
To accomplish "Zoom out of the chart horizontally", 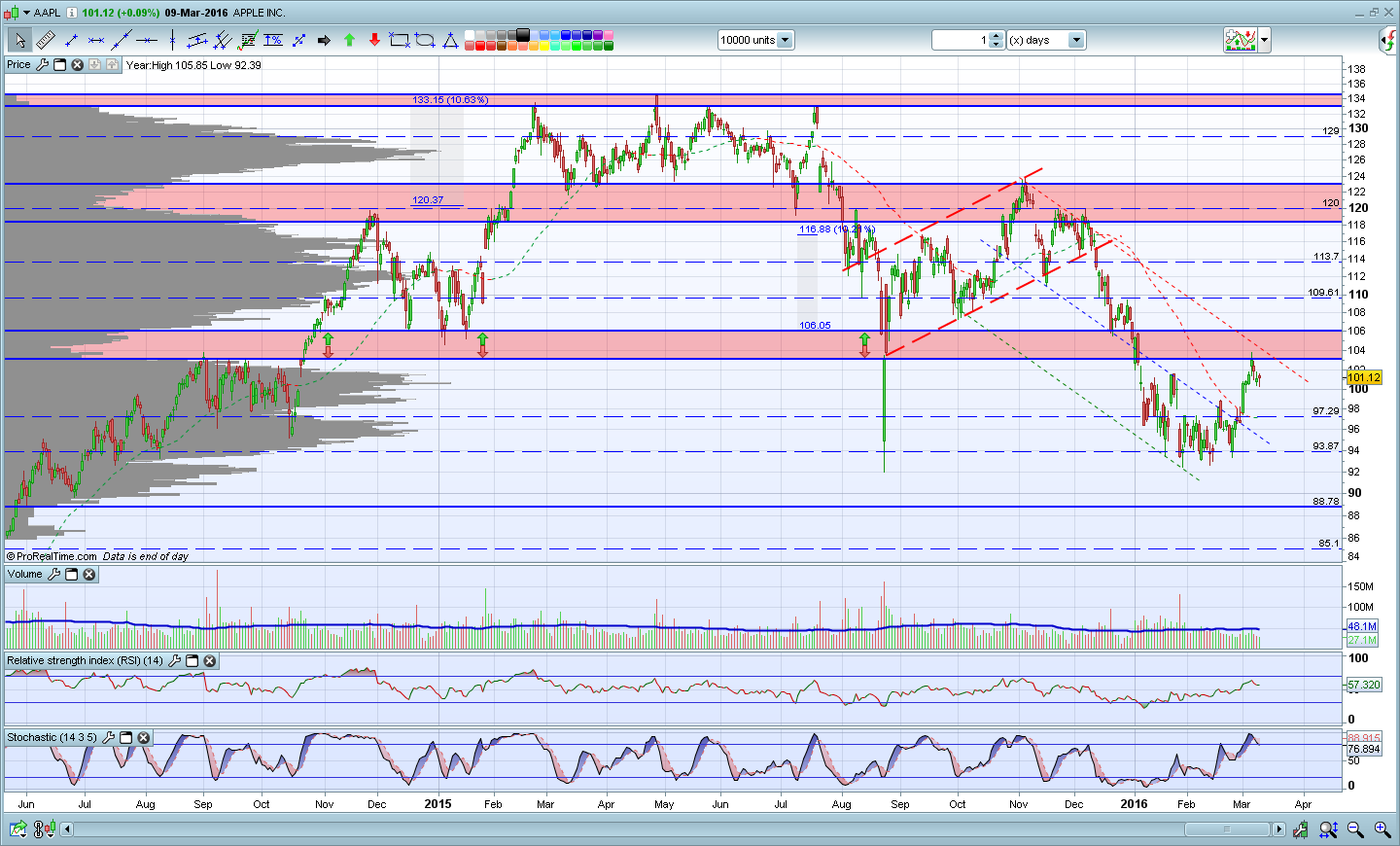I will point(1355,829).
